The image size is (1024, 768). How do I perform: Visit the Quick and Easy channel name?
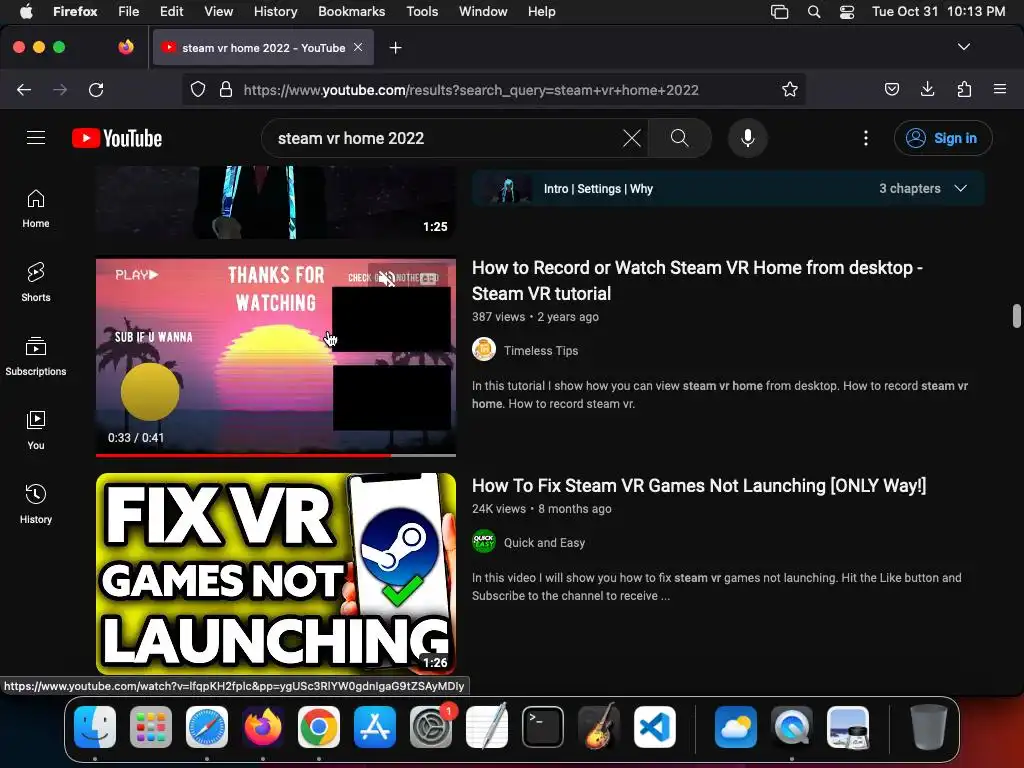pyautogui.click(x=544, y=543)
